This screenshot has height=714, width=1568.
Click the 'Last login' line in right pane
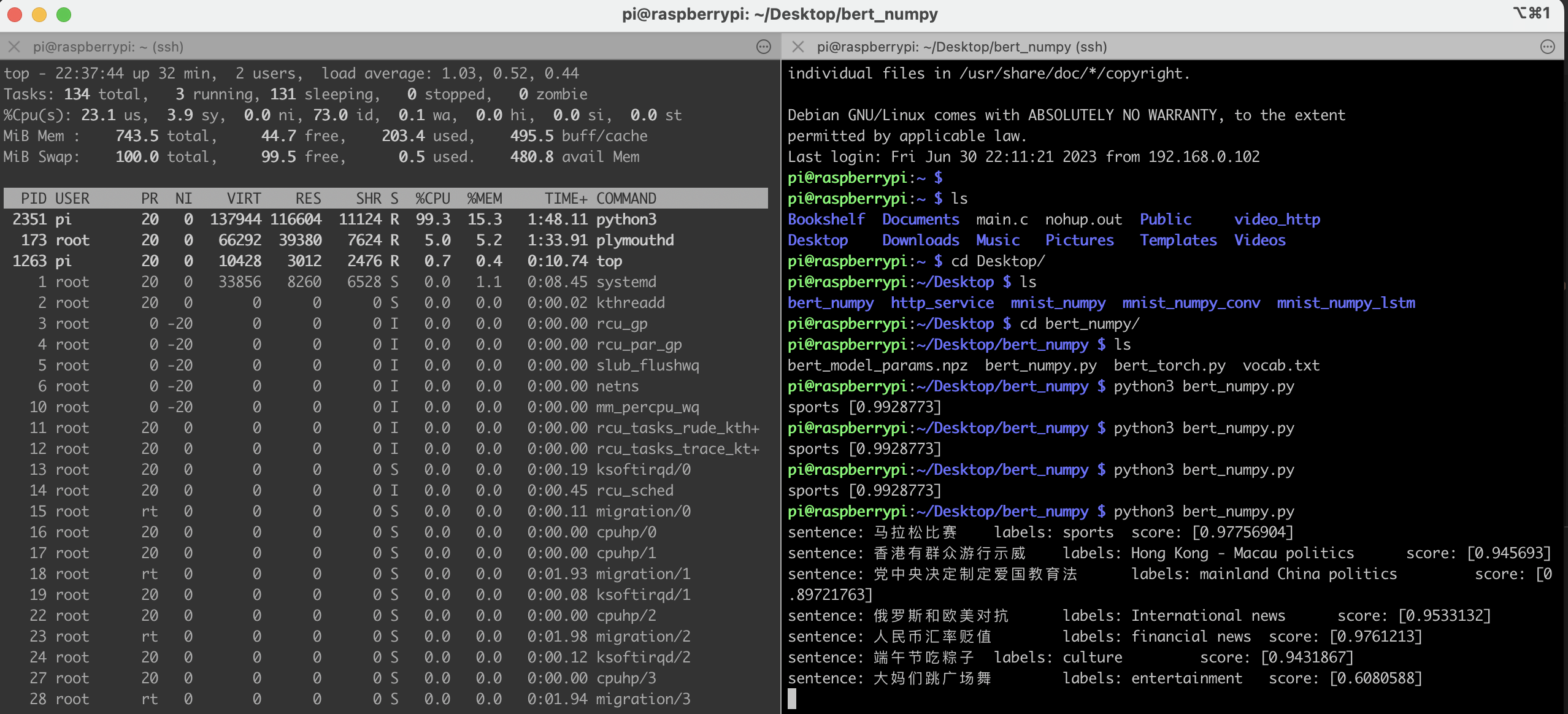pyautogui.click(x=1024, y=157)
